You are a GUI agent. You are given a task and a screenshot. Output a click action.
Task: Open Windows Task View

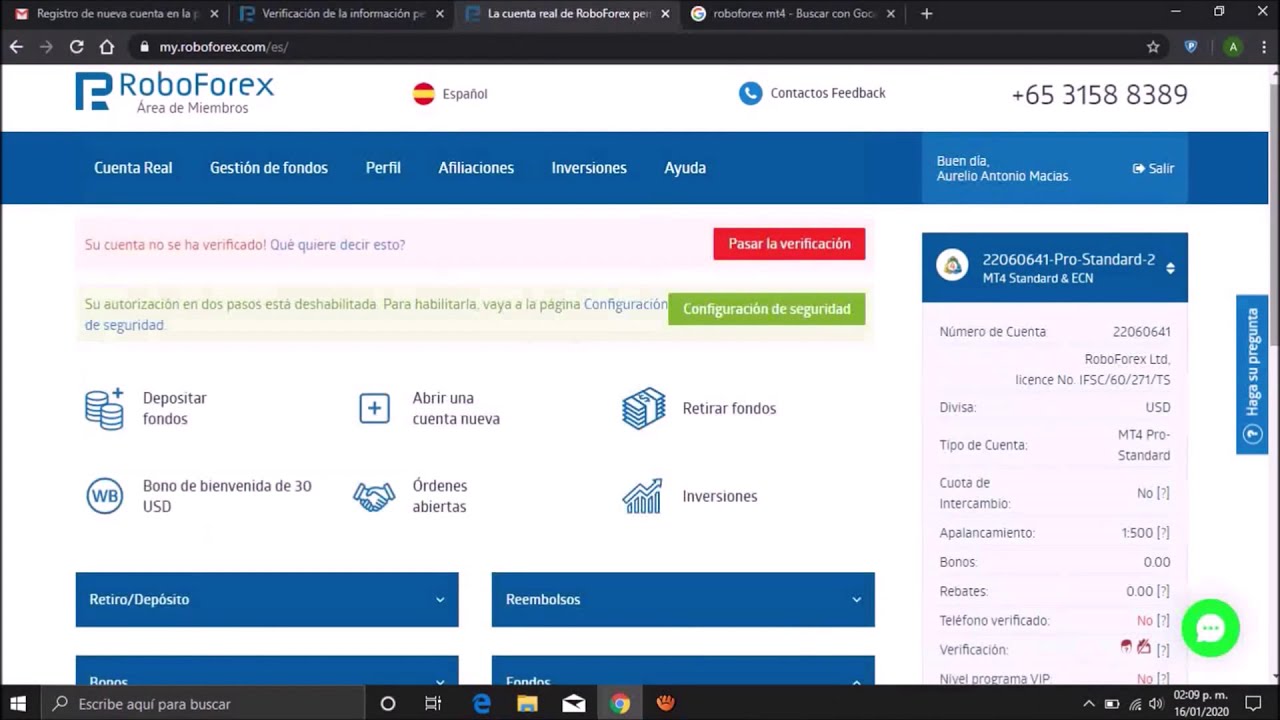(x=433, y=704)
